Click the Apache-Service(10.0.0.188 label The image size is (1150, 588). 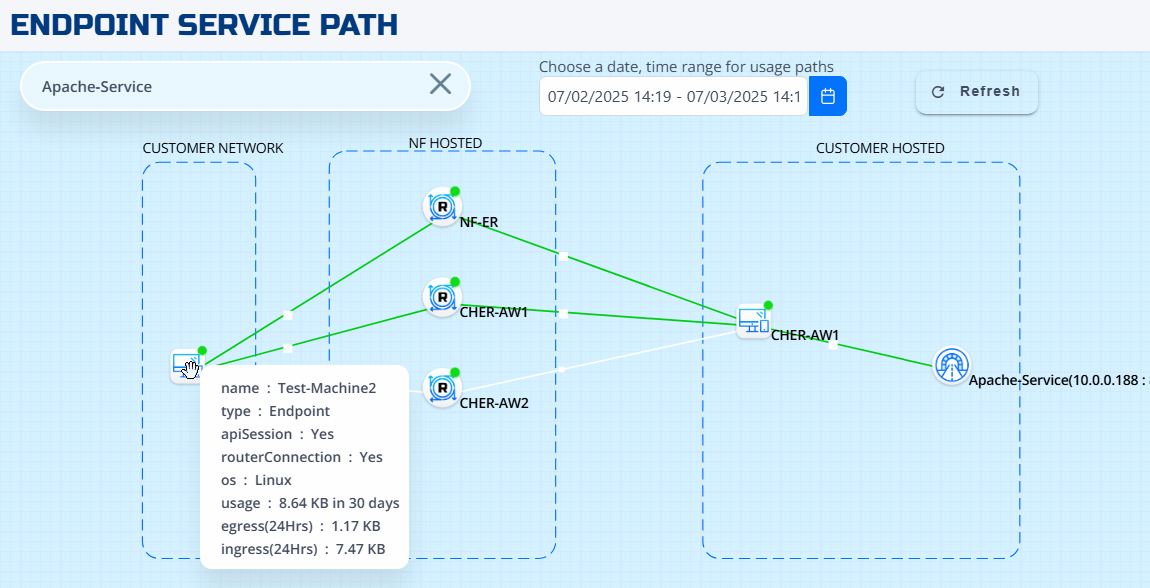point(1058,381)
